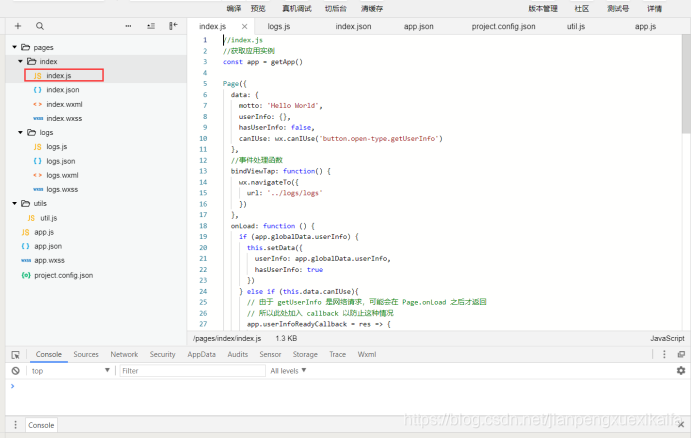Screen dimensions: 692x438
Task: Click the console Filter input field
Action: click(x=192, y=371)
